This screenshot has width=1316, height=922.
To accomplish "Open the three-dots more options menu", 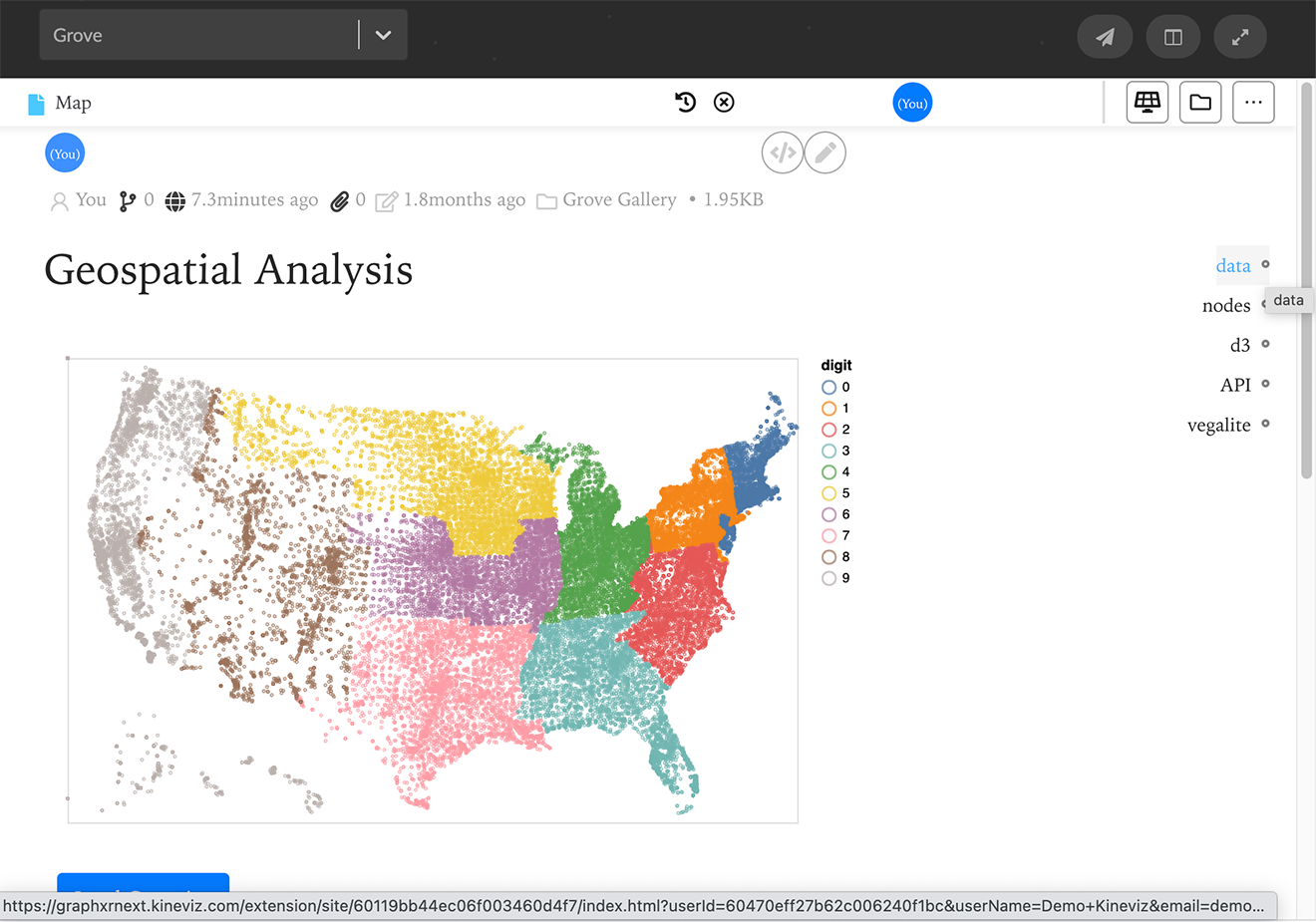I will click(x=1253, y=102).
